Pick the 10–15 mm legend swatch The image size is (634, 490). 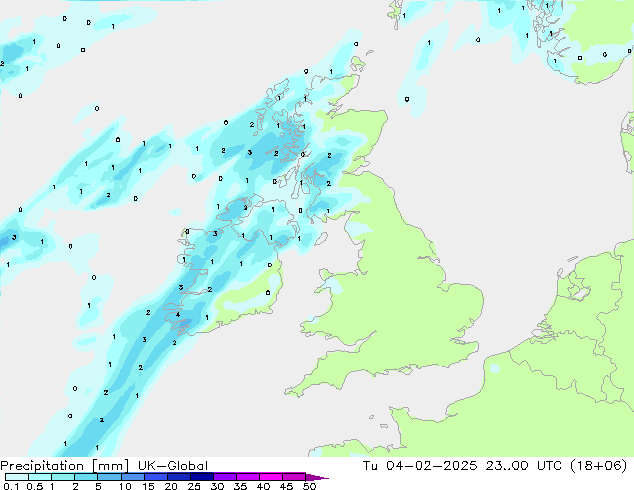tap(133, 477)
